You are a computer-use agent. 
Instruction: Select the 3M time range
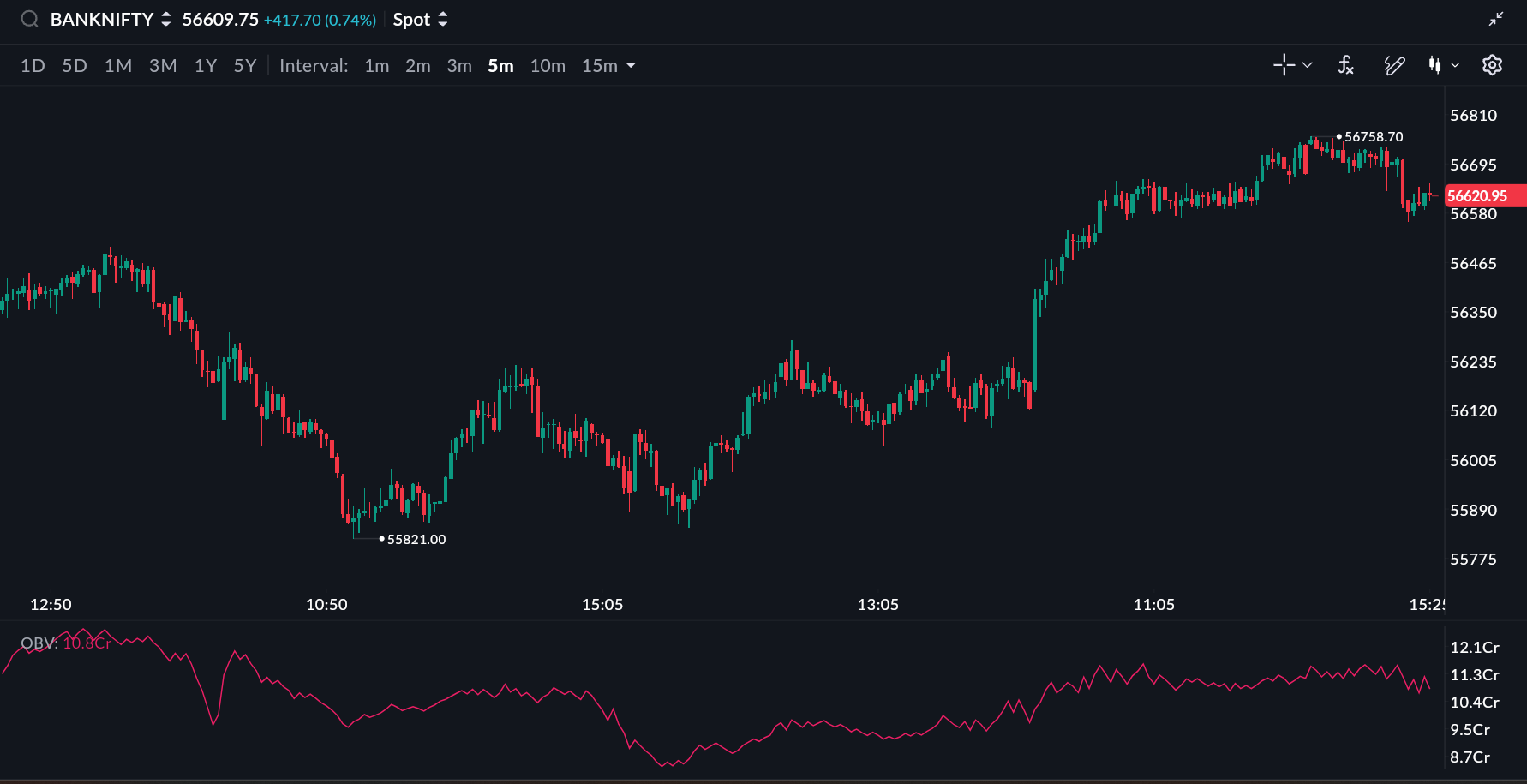[163, 66]
